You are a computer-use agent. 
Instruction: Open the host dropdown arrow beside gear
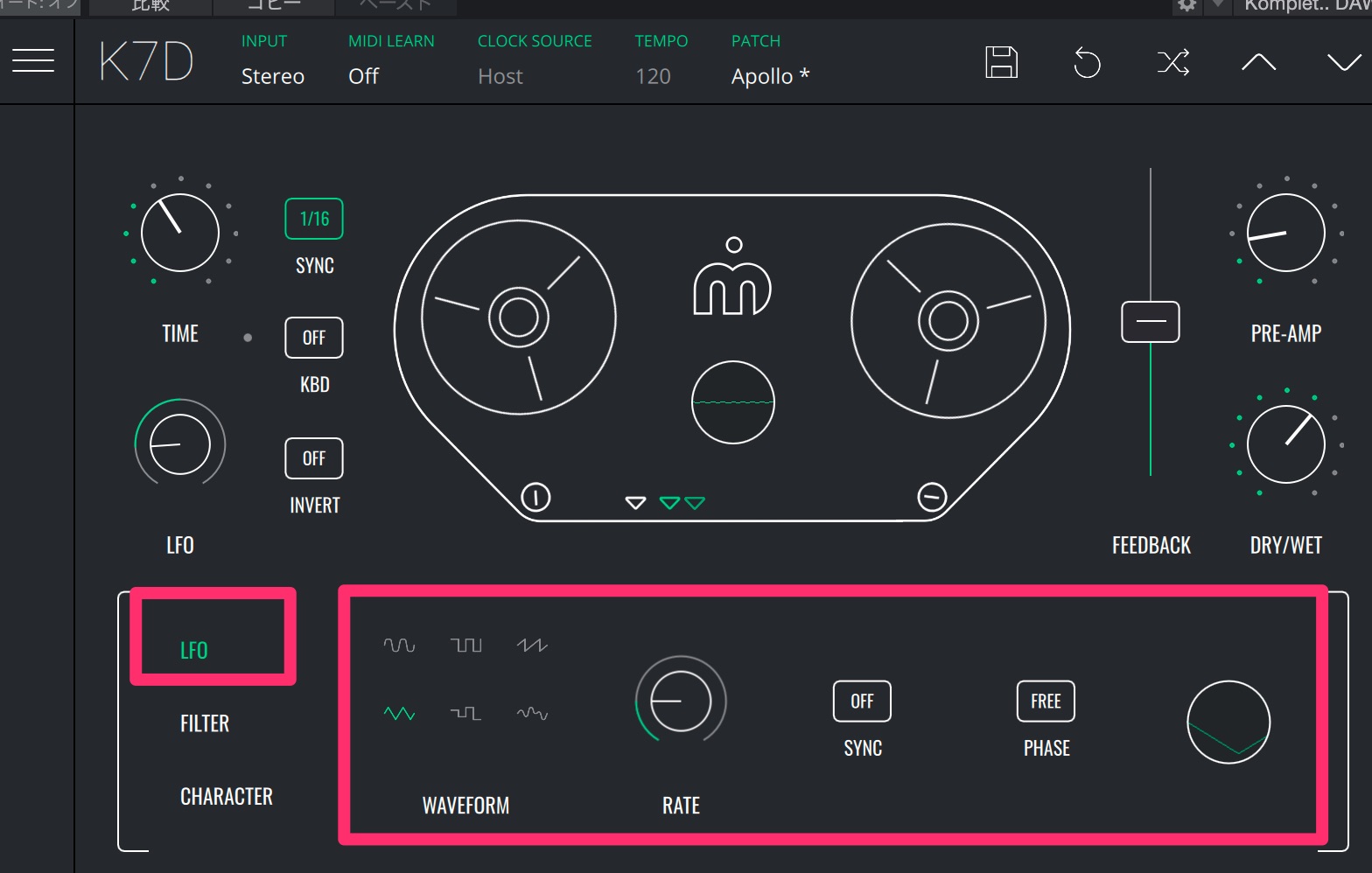click(1217, 5)
